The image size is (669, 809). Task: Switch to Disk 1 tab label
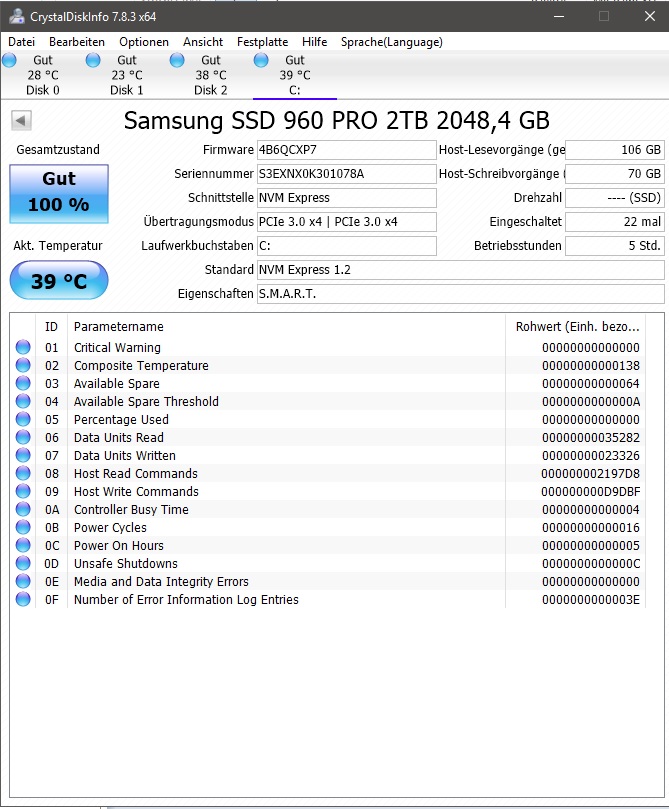point(126,90)
